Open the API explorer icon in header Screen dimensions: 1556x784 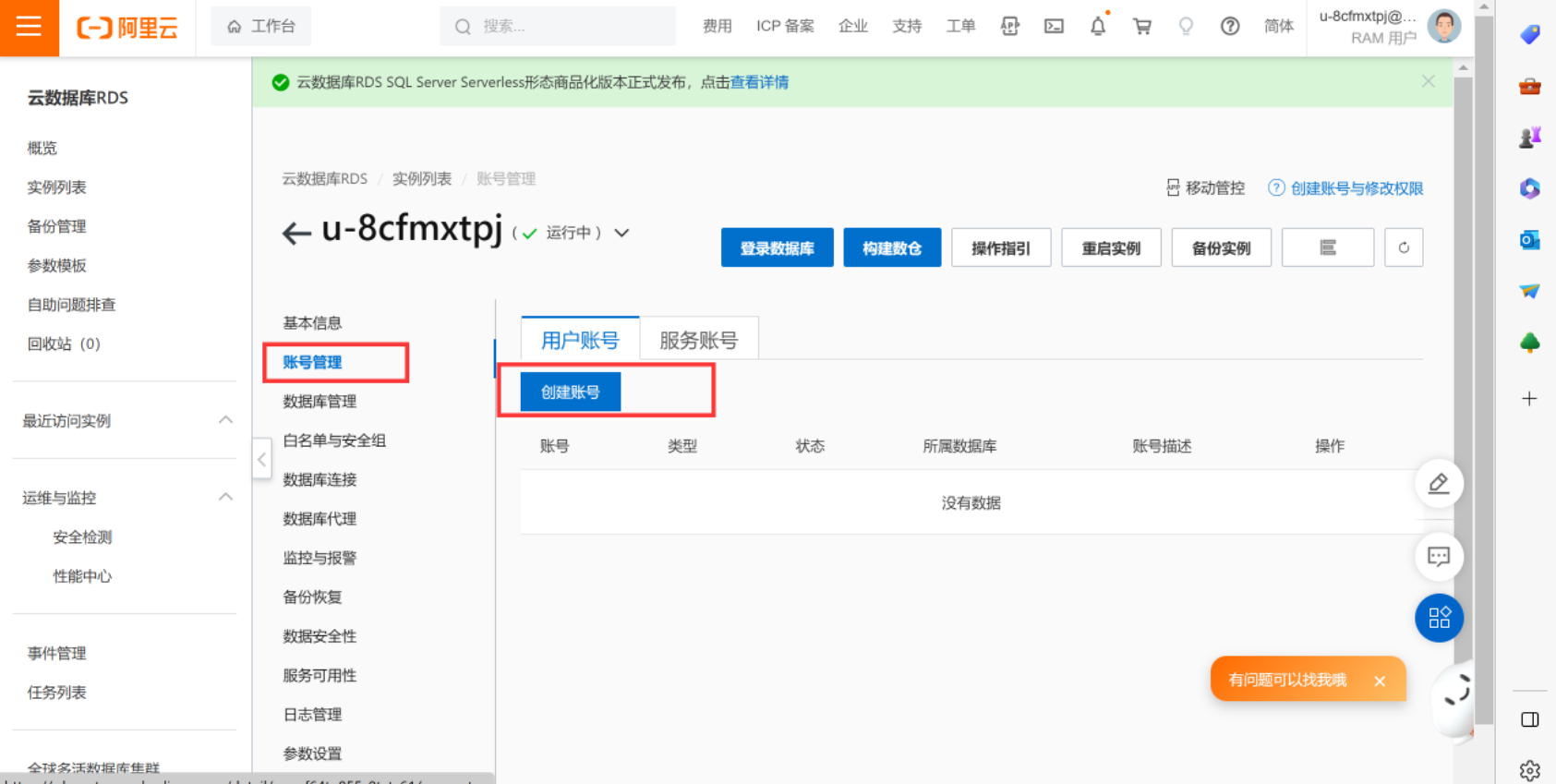click(x=1010, y=27)
